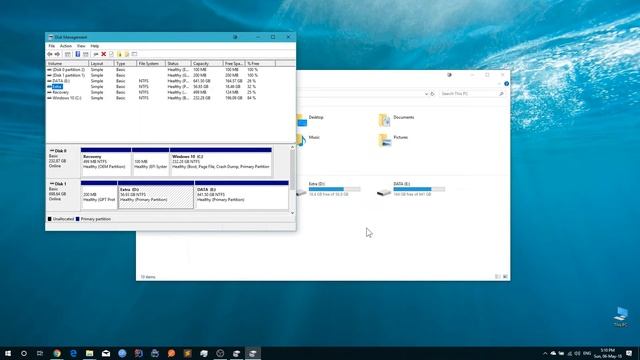Sort by the Capacity column header
Screen dimensions: 640x360
pyautogui.click(x=207, y=64)
